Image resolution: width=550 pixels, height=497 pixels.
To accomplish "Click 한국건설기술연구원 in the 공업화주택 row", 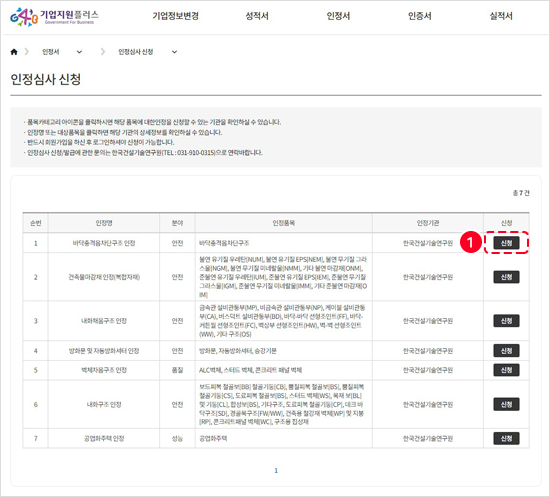I will (428, 438).
